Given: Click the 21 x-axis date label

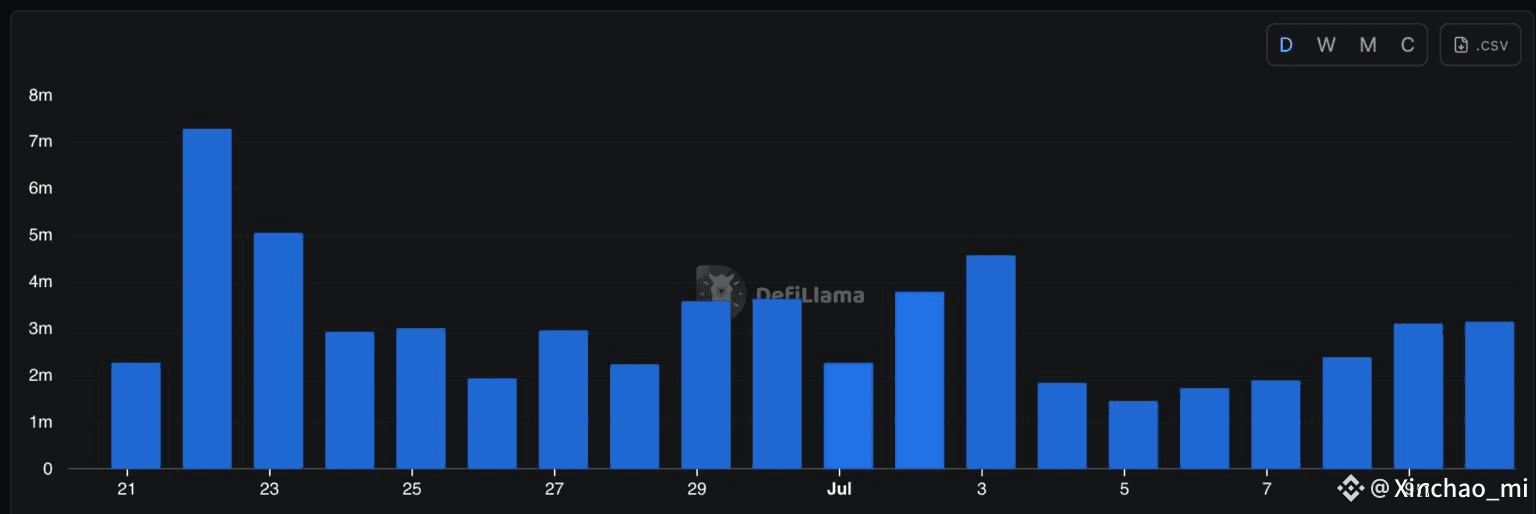Looking at the screenshot, I should coord(126,489).
